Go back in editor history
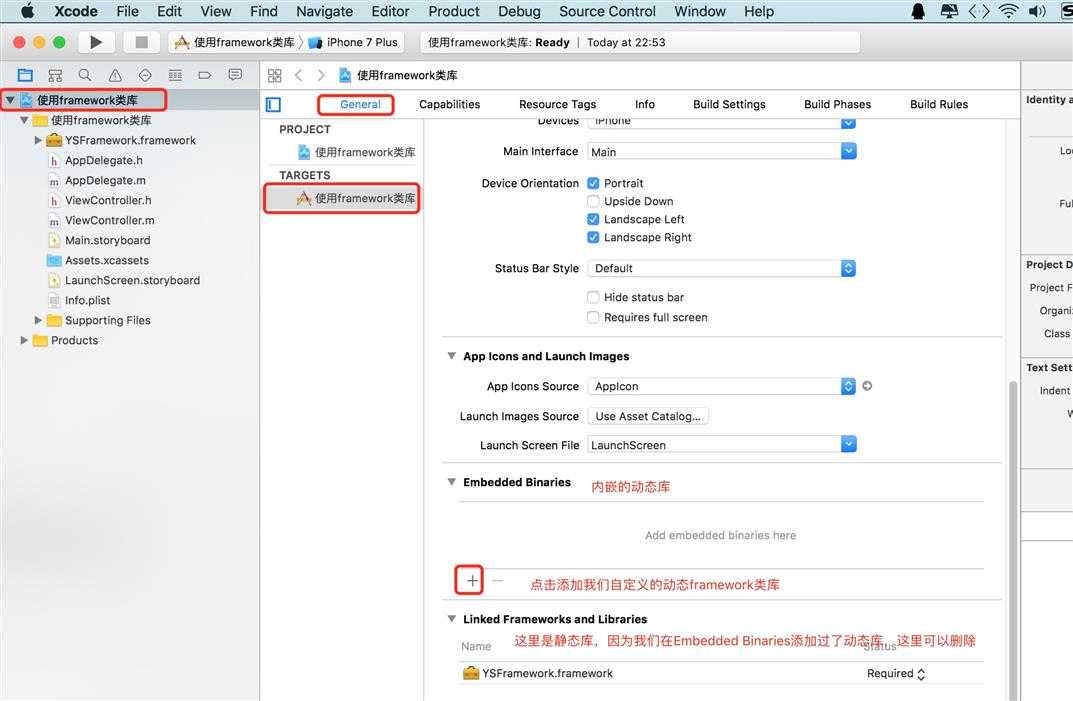Image resolution: width=1073 pixels, height=701 pixels. [x=298, y=75]
